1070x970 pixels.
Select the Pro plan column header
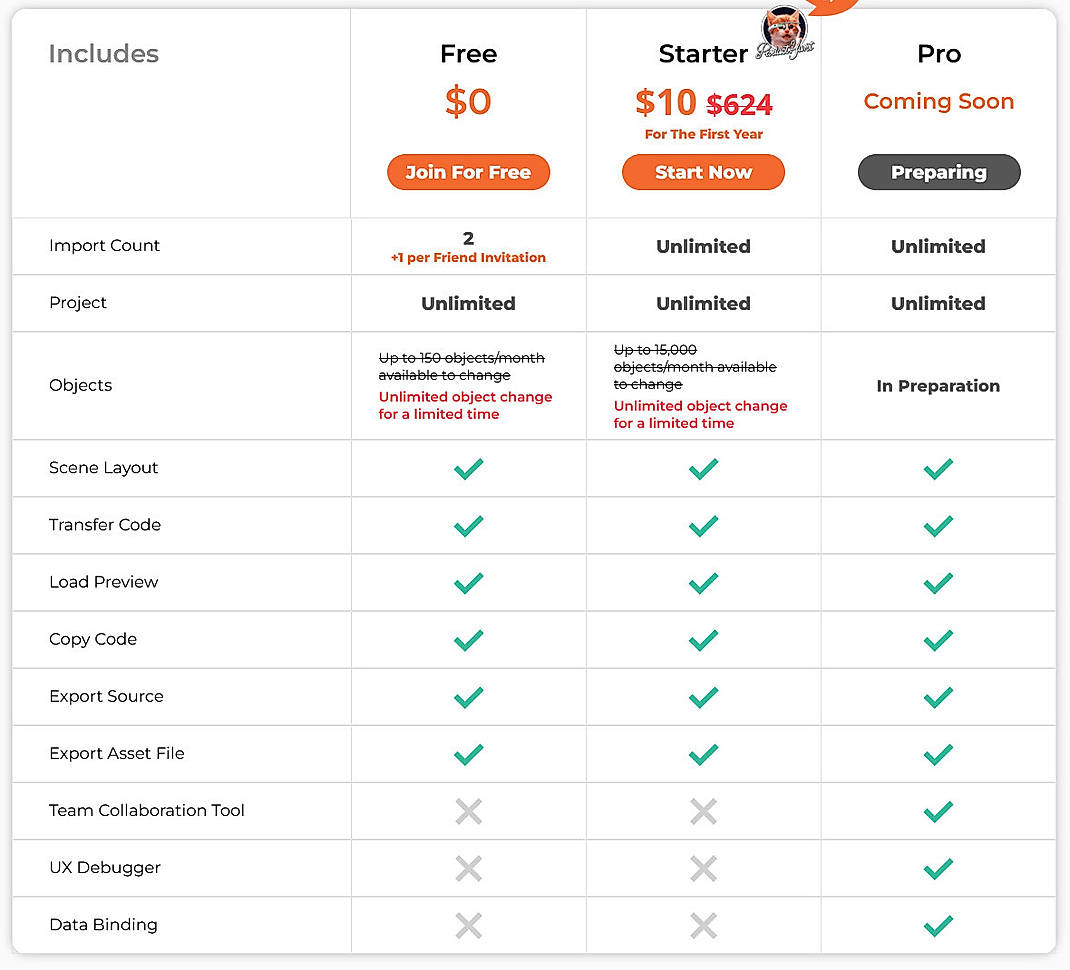click(938, 54)
